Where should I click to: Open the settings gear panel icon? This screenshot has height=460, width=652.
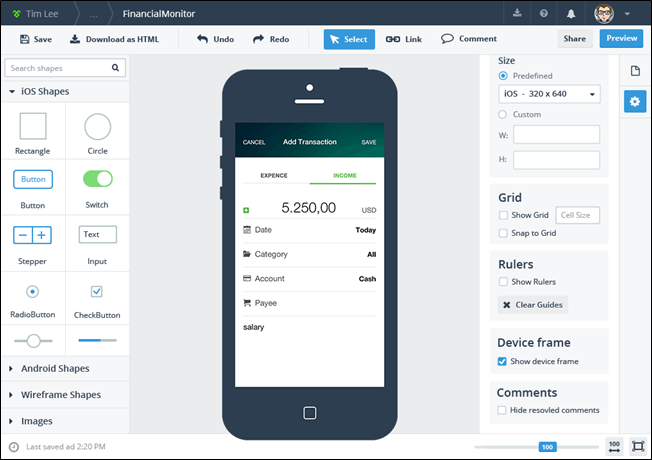click(x=635, y=101)
